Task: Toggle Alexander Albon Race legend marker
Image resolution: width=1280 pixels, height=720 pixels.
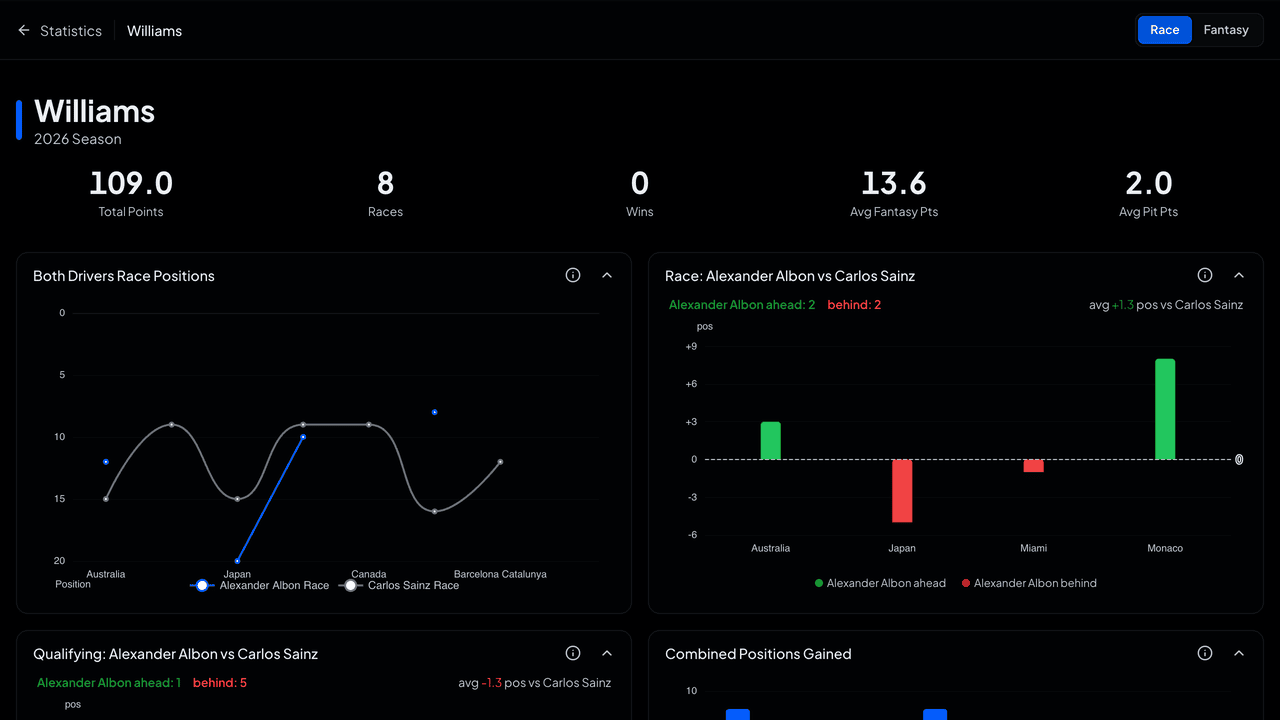Action: 202,585
